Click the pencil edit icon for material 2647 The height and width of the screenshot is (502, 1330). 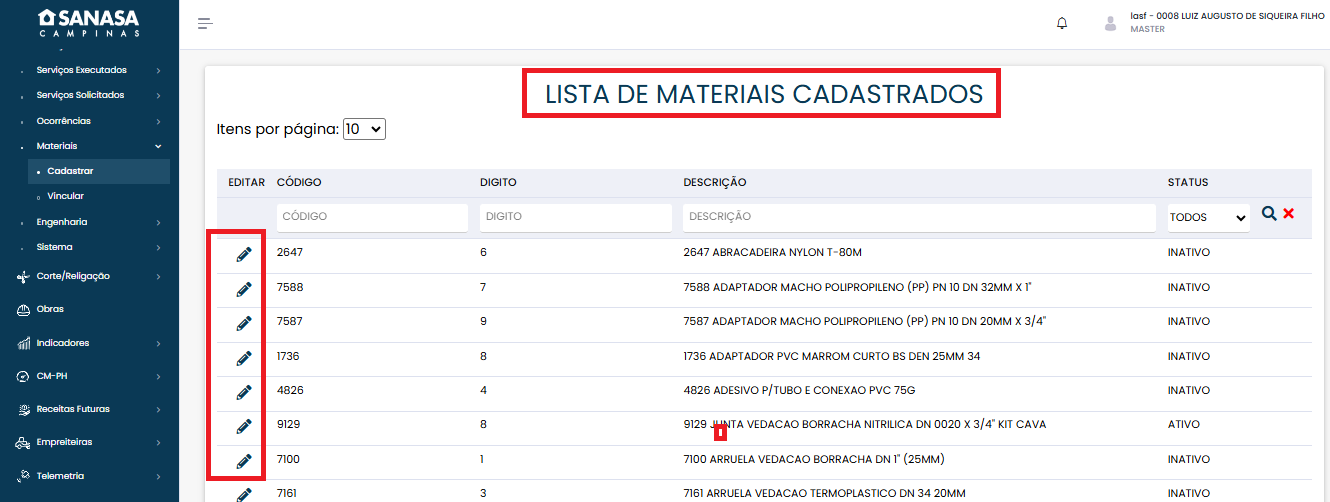(244, 254)
